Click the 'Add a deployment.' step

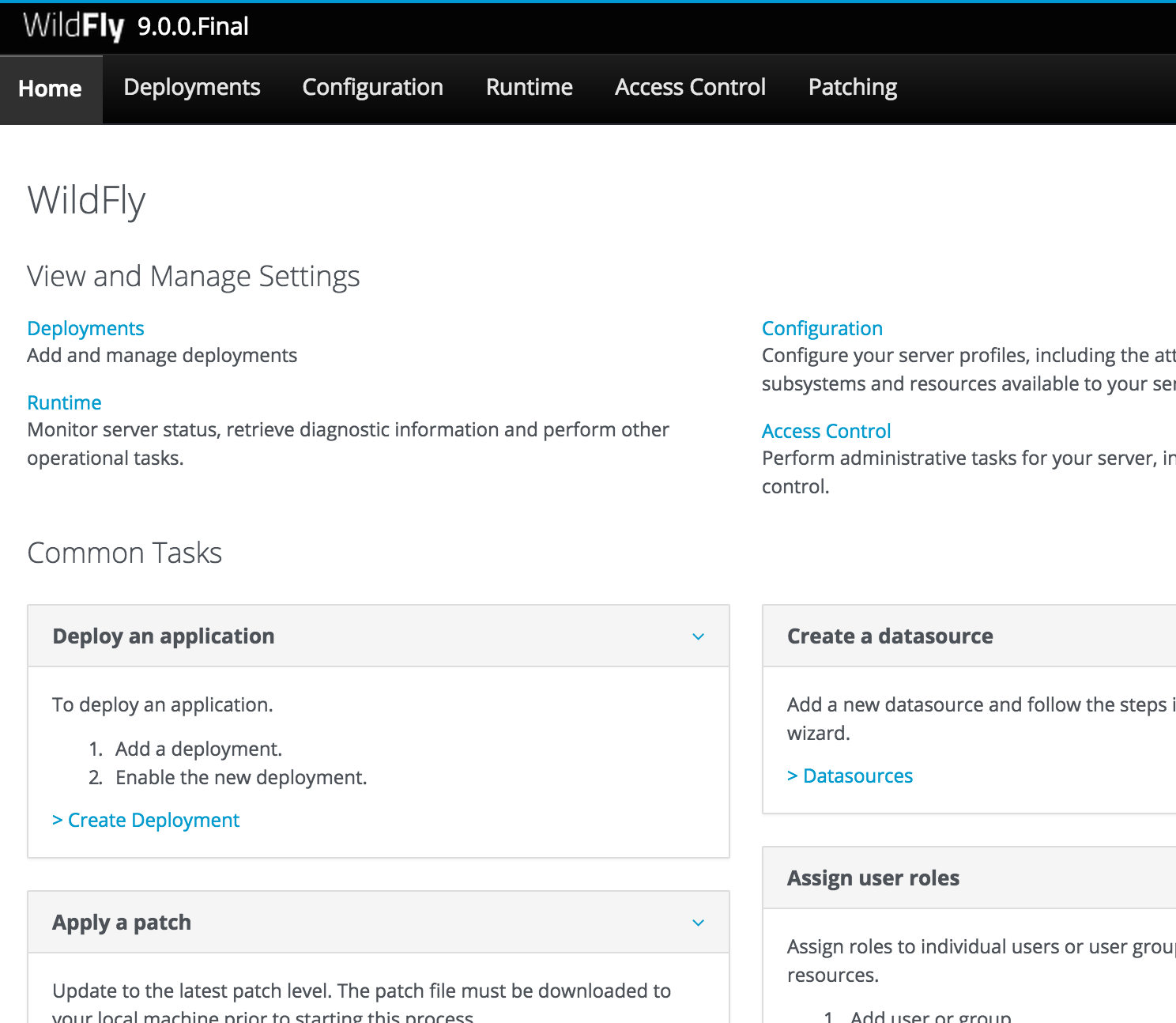(x=198, y=749)
